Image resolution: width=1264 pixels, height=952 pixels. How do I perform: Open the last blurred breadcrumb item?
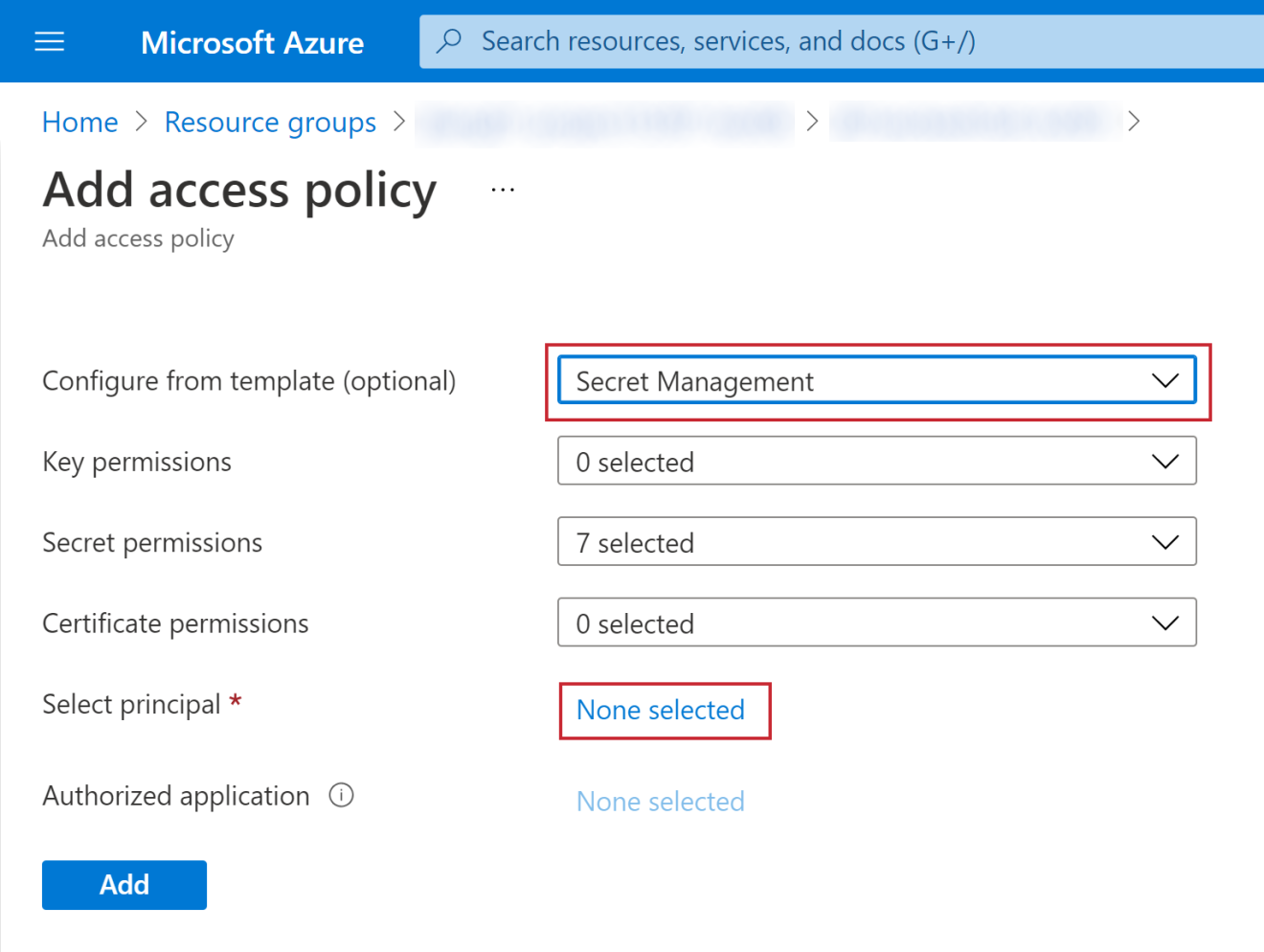pyautogui.click(x=975, y=123)
